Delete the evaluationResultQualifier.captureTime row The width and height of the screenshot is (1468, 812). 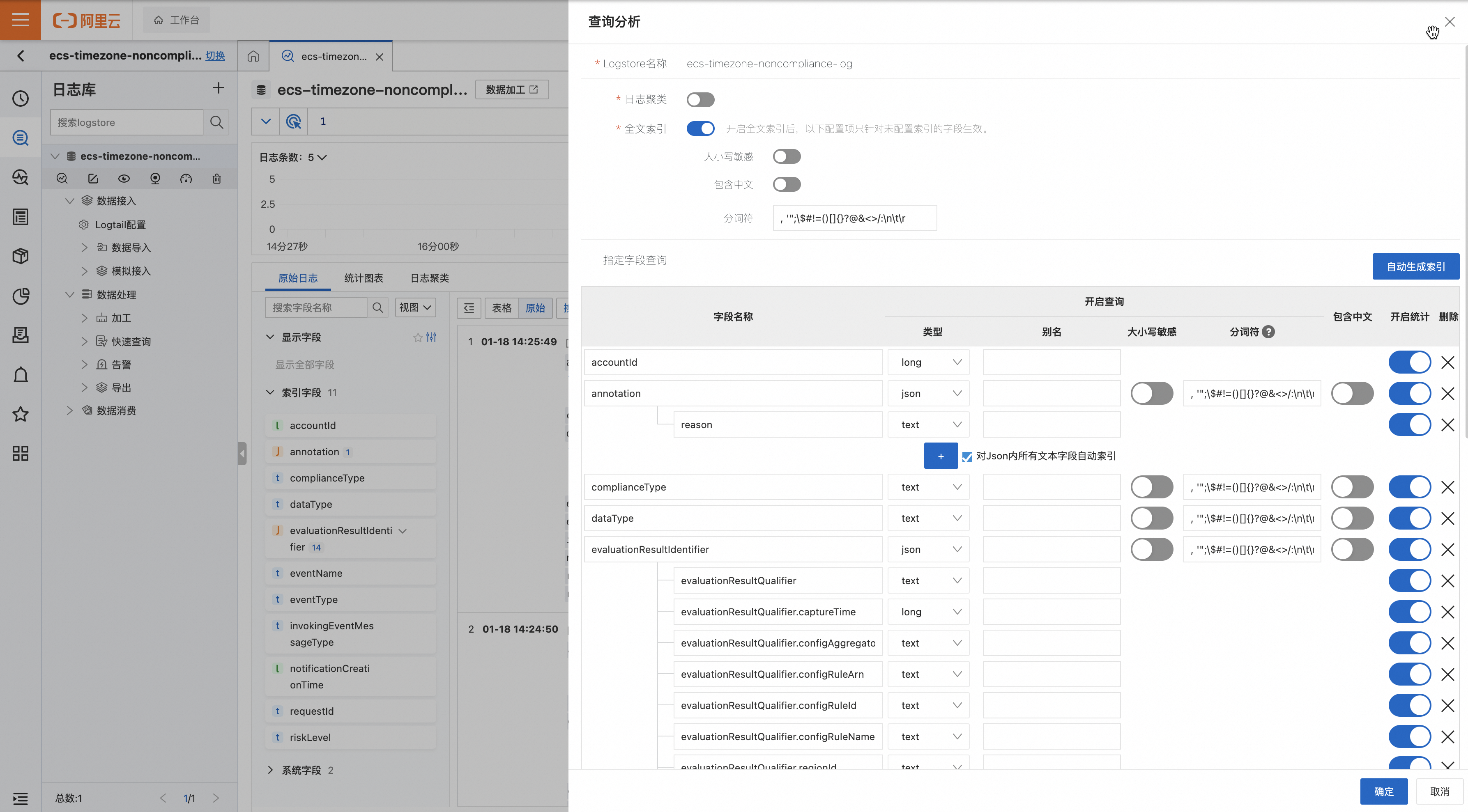pos(1447,612)
